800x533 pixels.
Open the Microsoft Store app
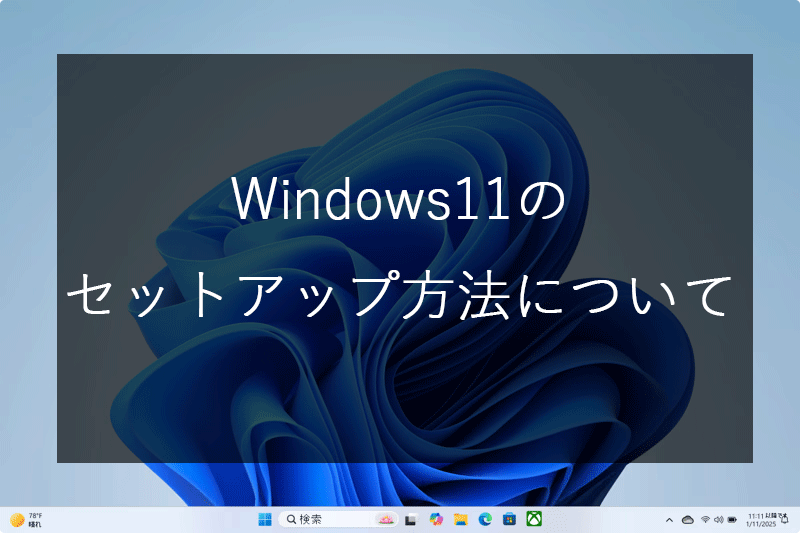(510, 519)
